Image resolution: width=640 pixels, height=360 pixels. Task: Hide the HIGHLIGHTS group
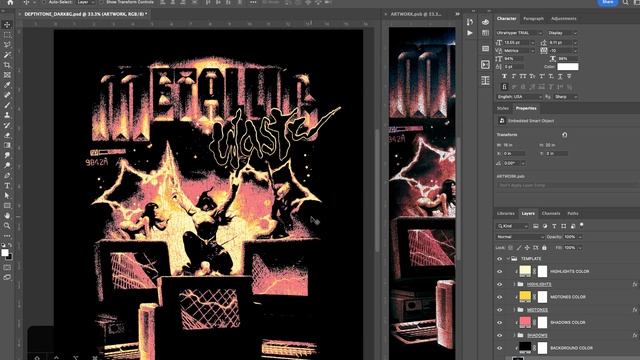click(500, 284)
